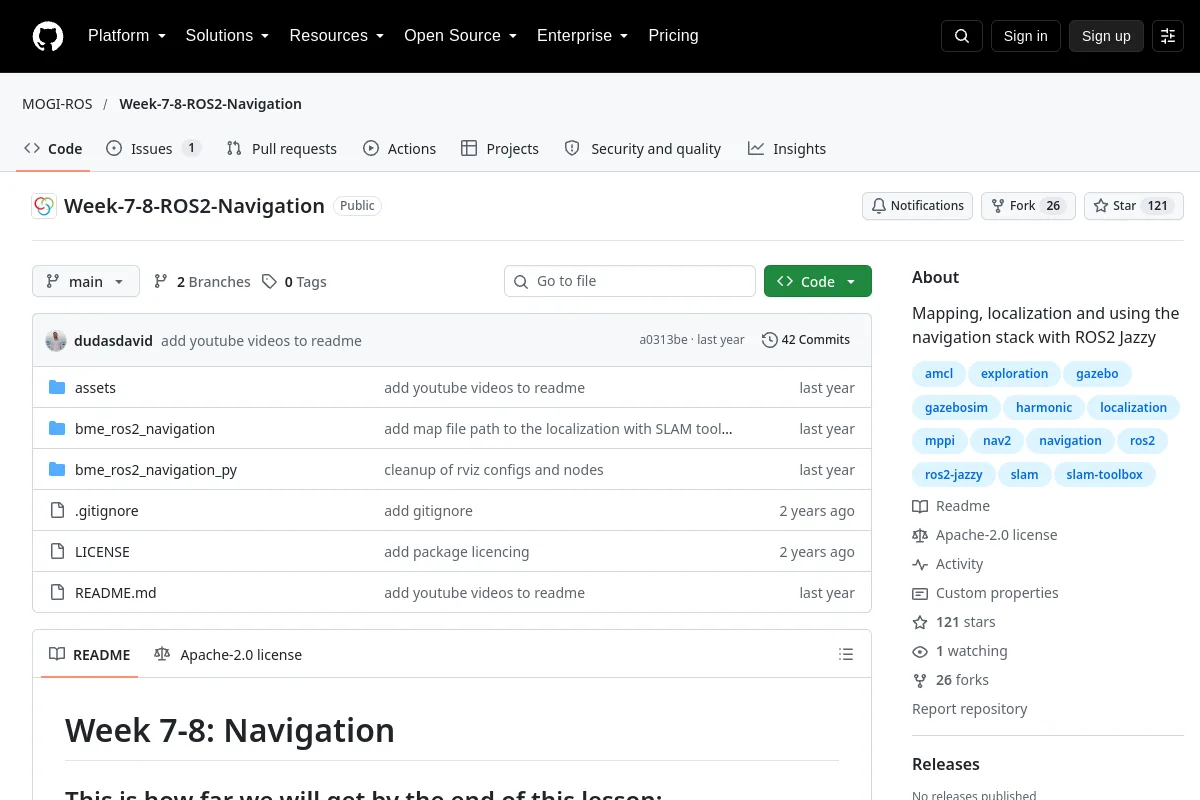Image resolution: width=1200 pixels, height=800 pixels.
Task: Click the eye icon beside 1 watching
Action: (x=920, y=651)
